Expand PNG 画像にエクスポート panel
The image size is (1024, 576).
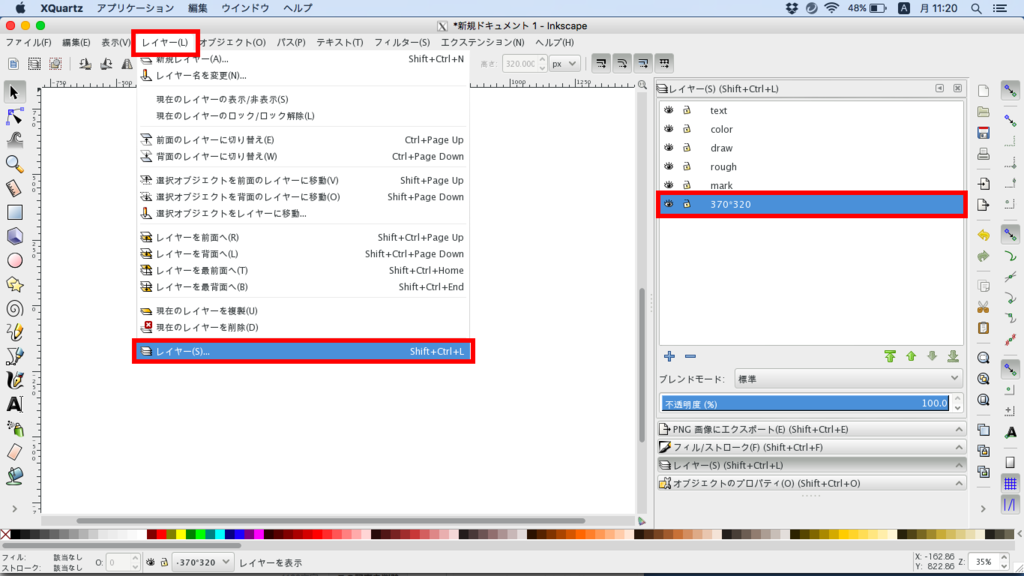(810, 429)
